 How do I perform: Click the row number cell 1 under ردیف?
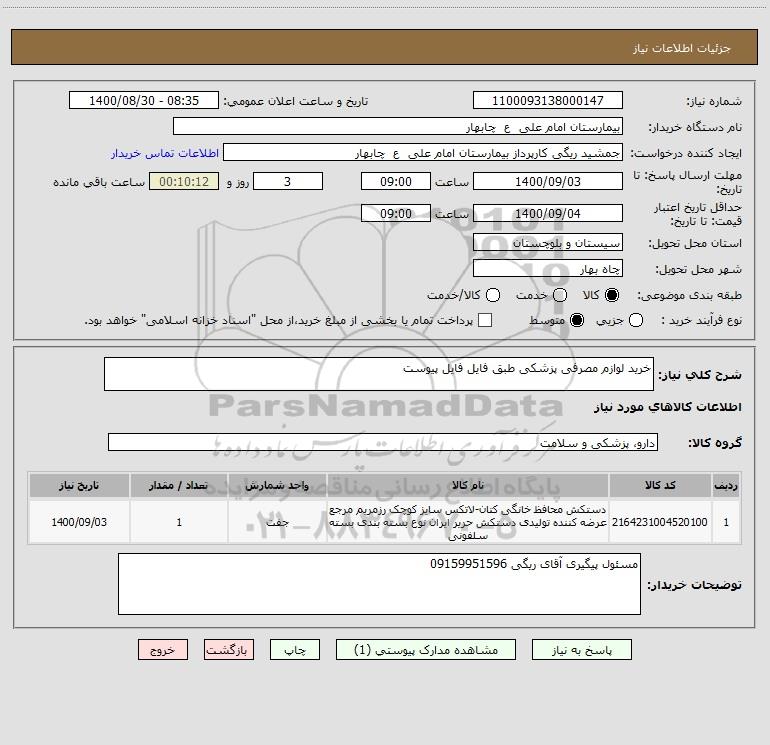(x=726, y=522)
